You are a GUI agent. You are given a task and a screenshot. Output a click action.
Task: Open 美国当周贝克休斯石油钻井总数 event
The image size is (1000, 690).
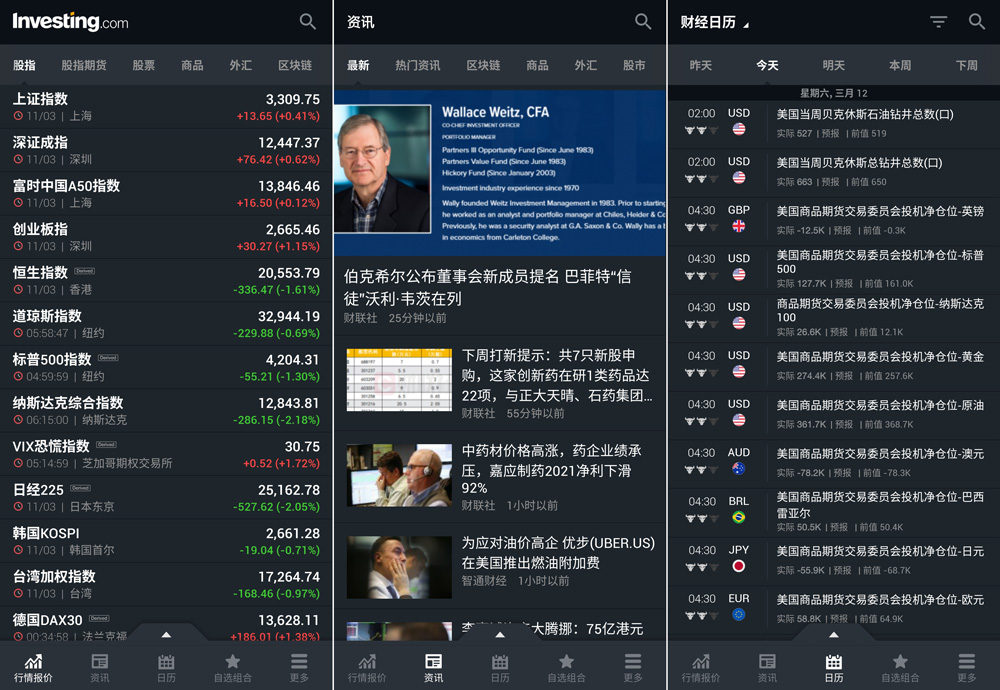click(834, 122)
